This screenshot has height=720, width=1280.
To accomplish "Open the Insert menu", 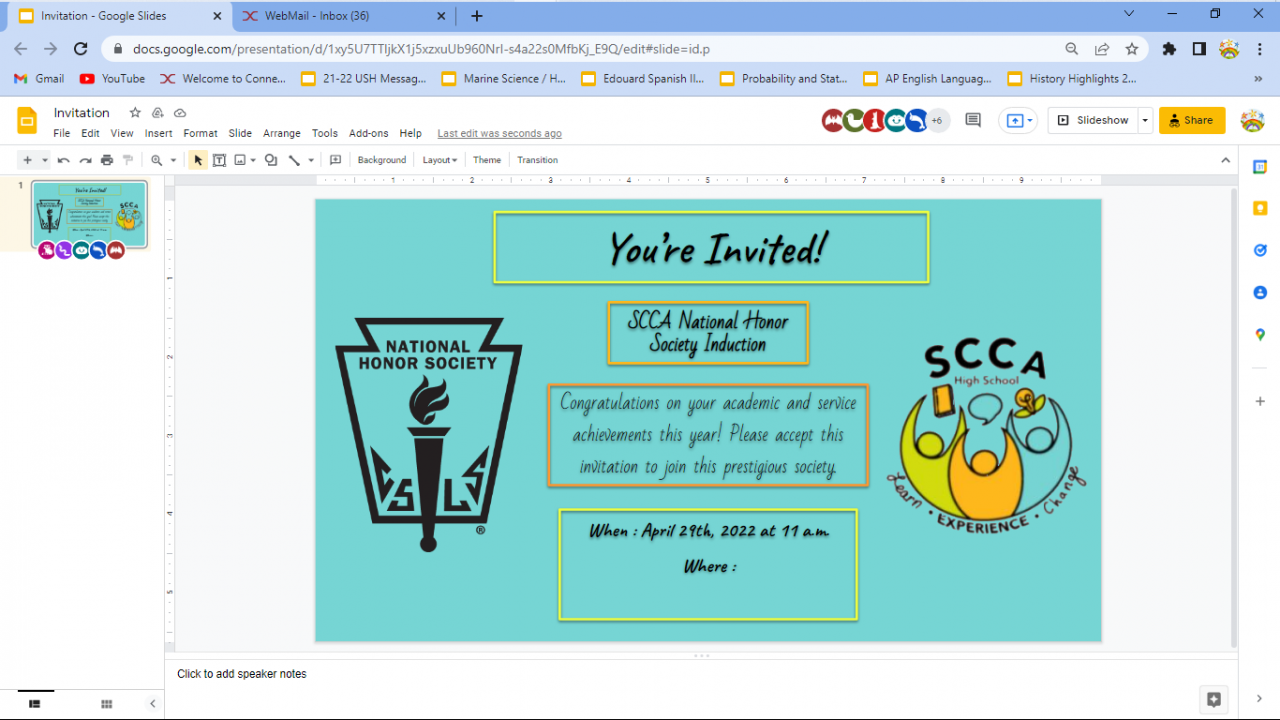I will tap(159, 133).
